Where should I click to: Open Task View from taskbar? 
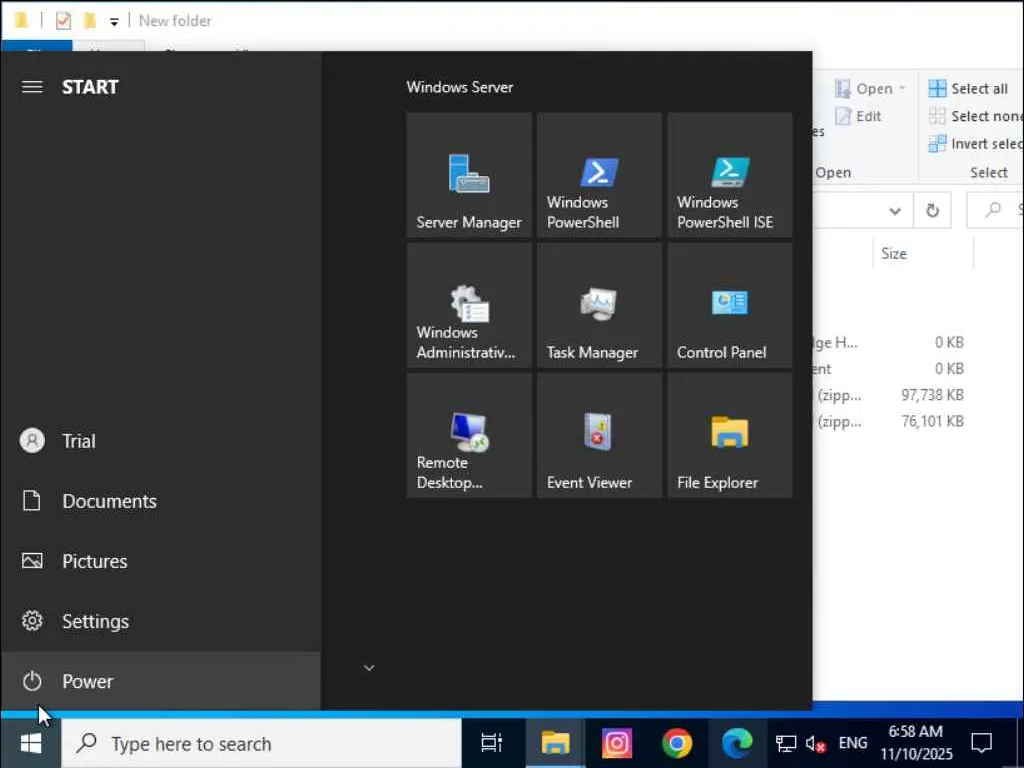pos(491,743)
